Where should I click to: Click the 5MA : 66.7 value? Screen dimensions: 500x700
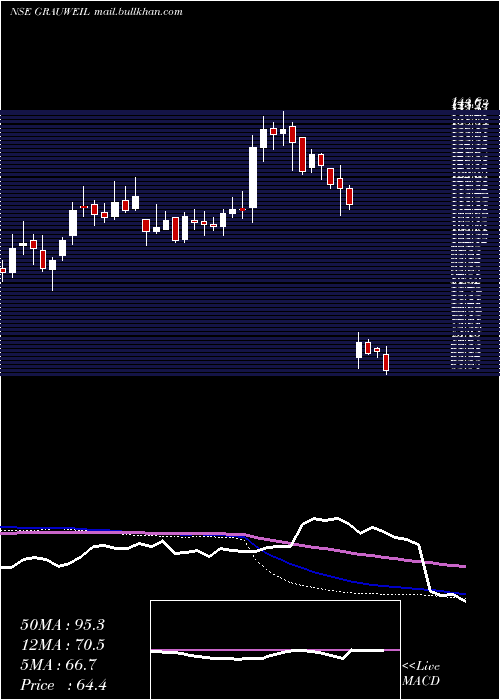click(58, 665)
